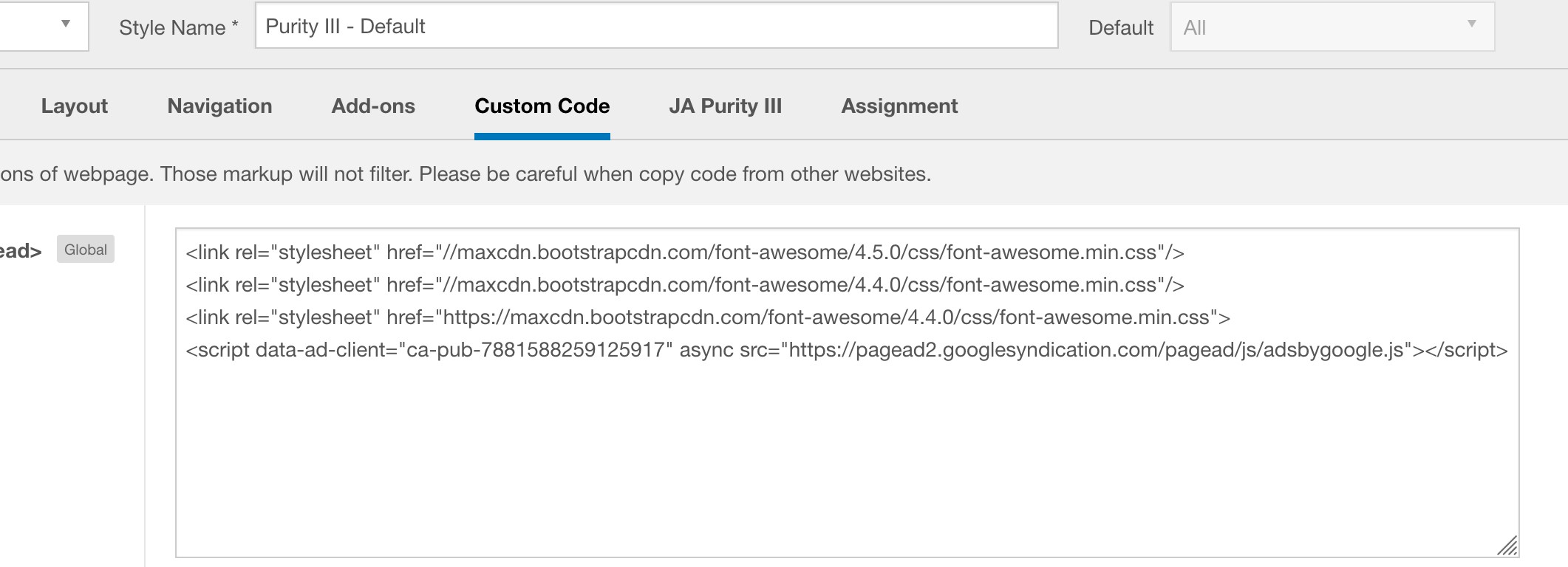This screenshot has height=567, width=1568.
Task: Click the Style Name input field
Action: 656,27
